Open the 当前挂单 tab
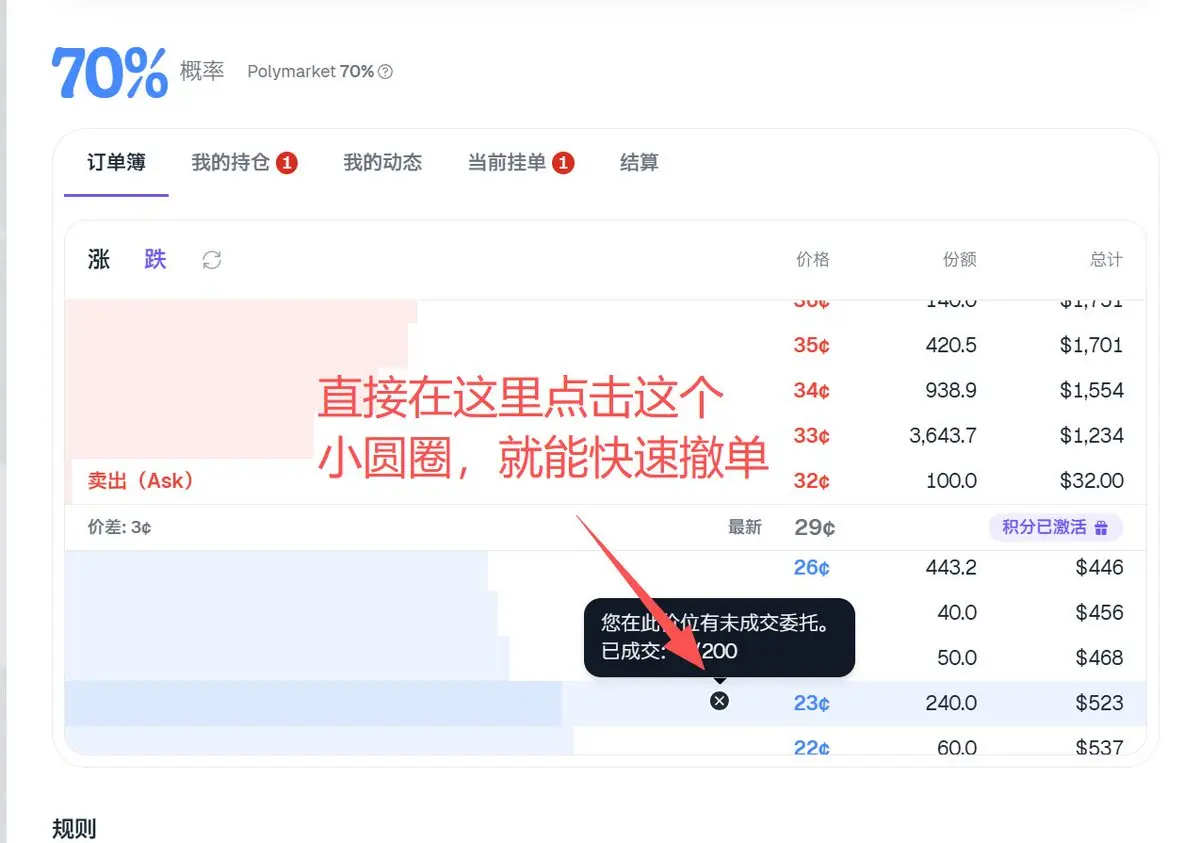 pyautogui.click(x=521, y=162)
